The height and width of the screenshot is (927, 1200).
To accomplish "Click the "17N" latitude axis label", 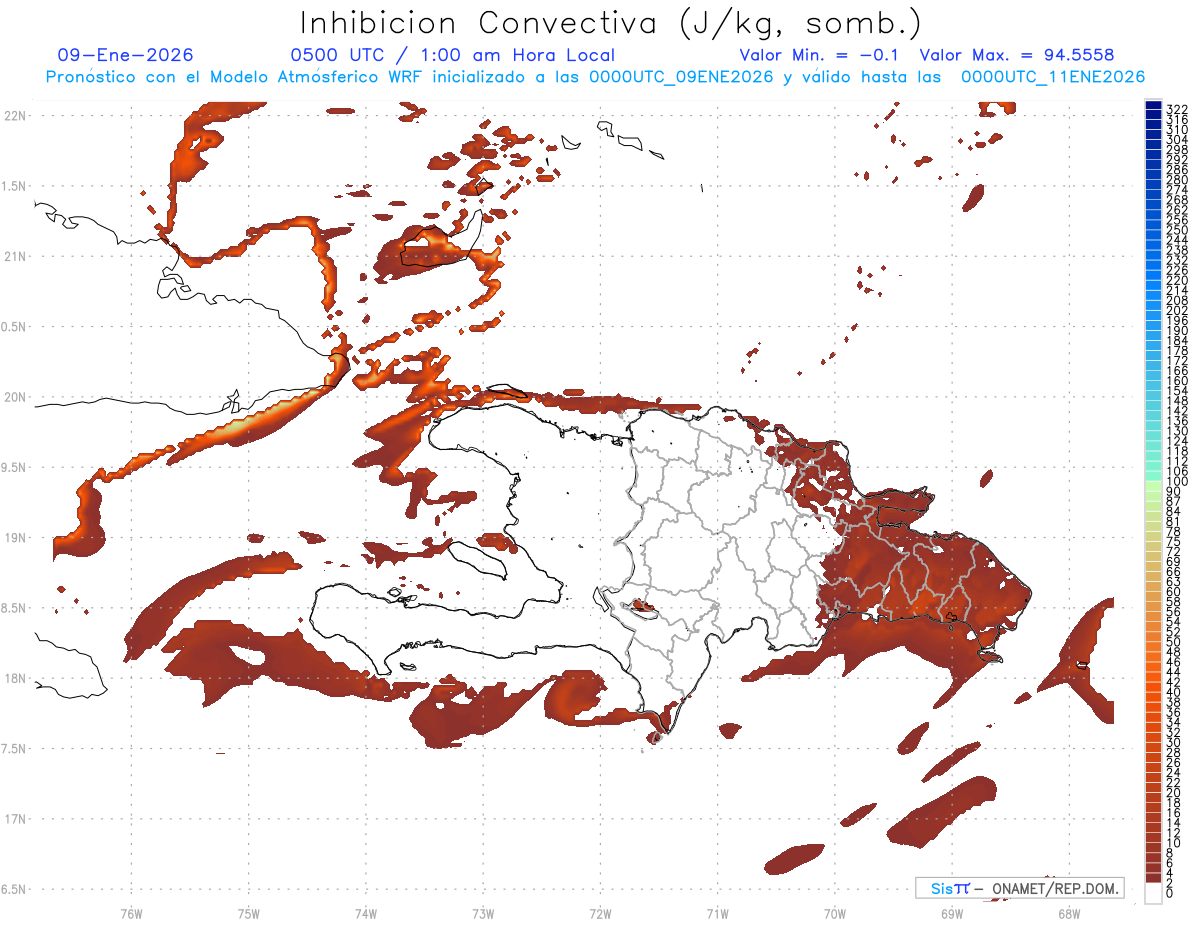I will pyautogui.click(x=15, y=819).
